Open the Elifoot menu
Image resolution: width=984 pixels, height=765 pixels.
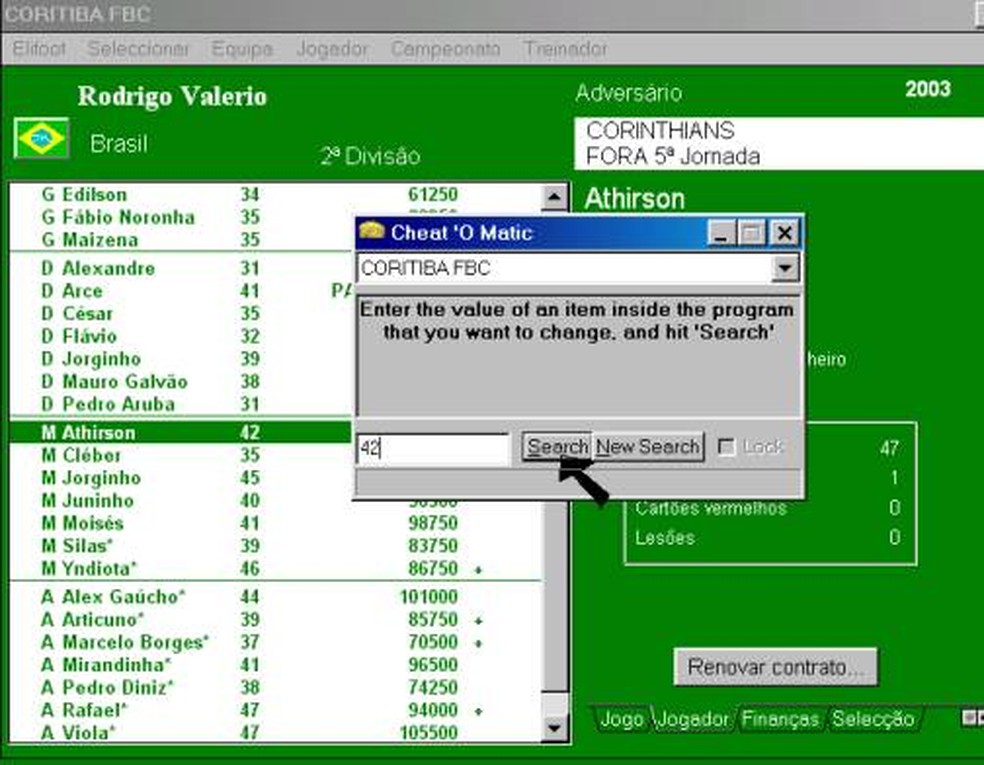pyautogui.click(x=39, y=48)
